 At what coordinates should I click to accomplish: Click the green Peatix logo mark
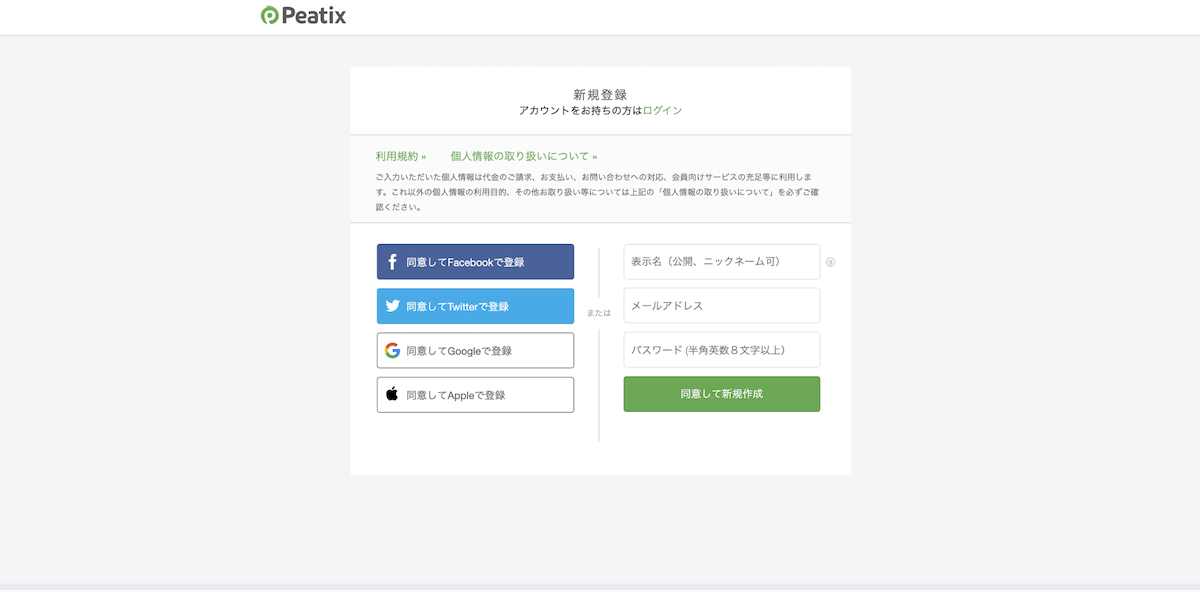270,16
